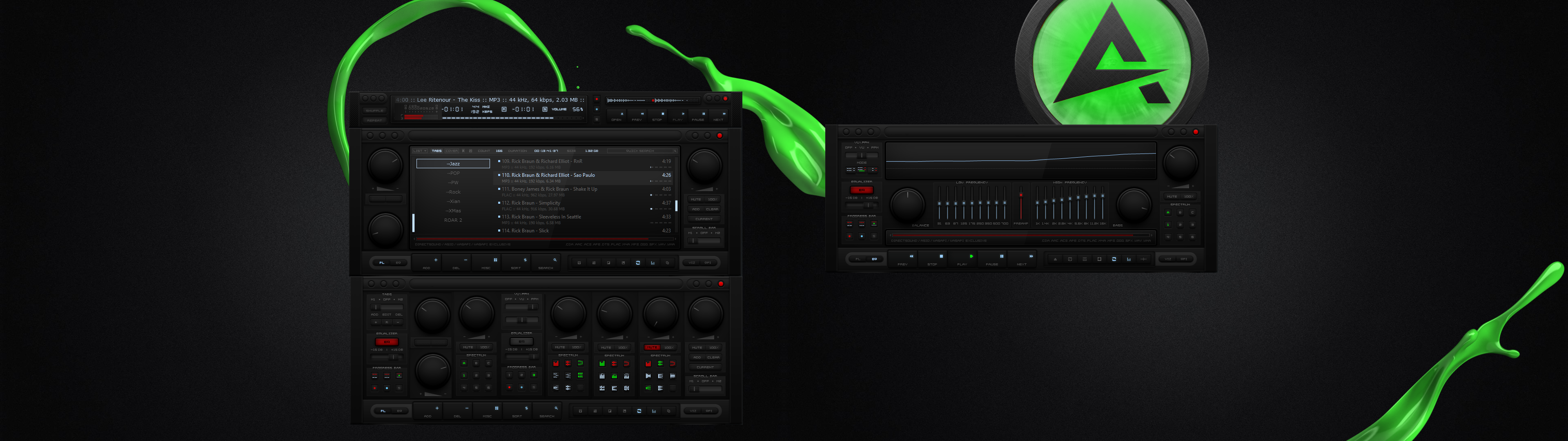Stop playback from the top mini player
The height and width of the screenshot is (441, 1568).
coord(657,116)
